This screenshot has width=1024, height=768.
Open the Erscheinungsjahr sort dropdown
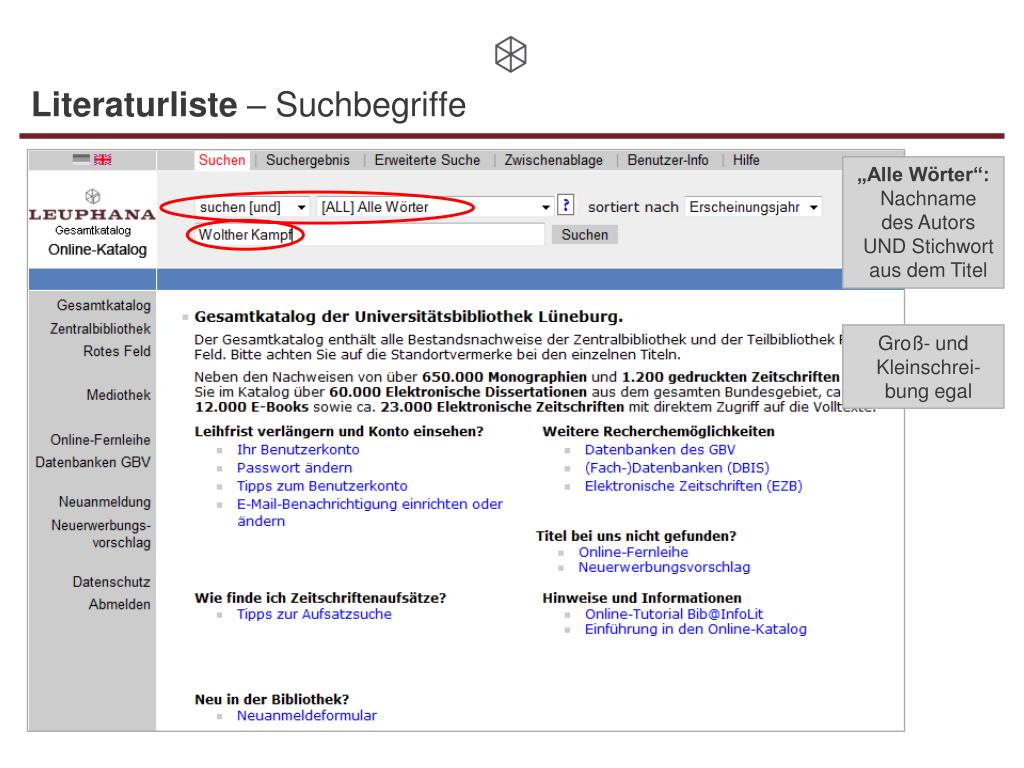pos(753,207)
